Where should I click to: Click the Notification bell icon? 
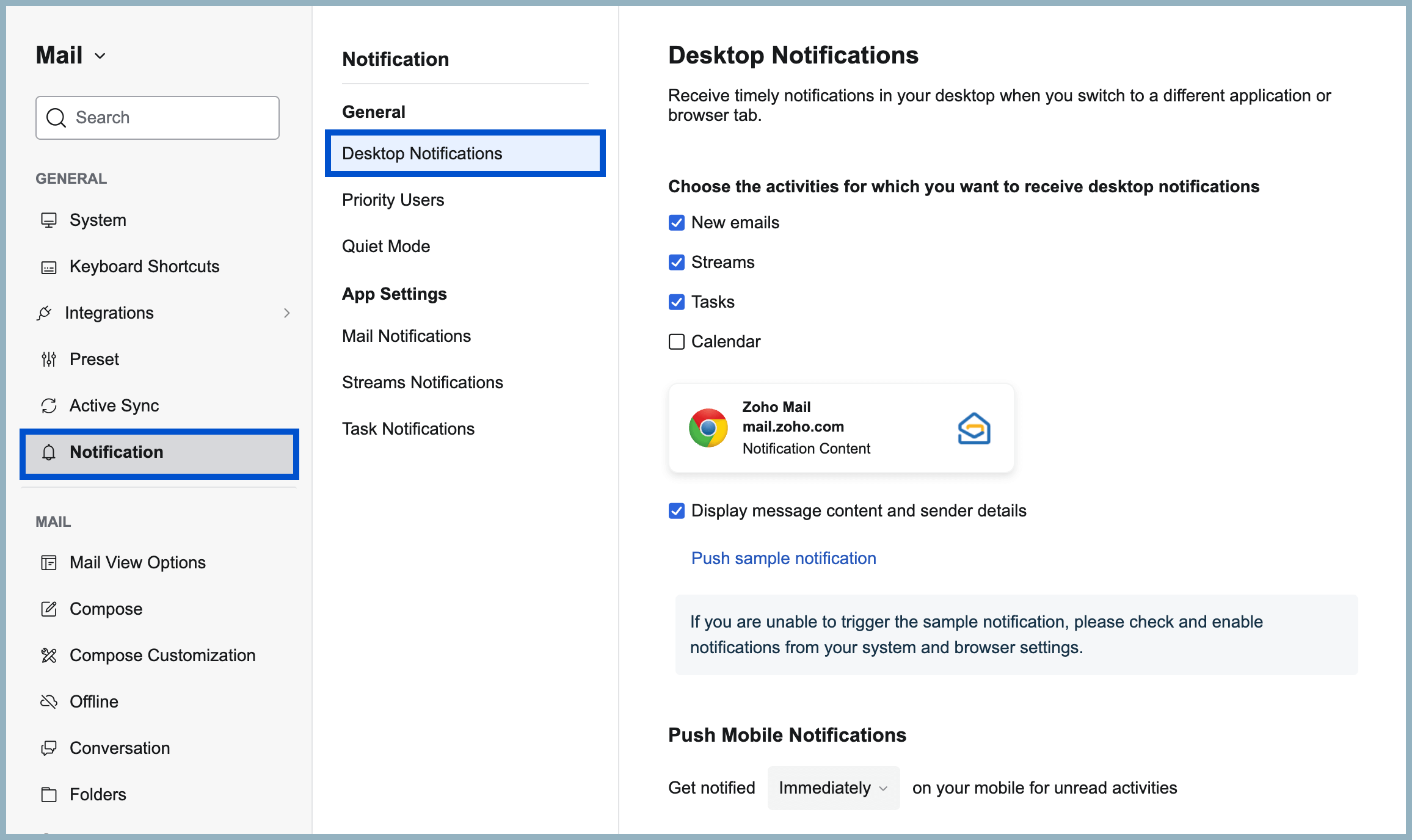point(49,453)
